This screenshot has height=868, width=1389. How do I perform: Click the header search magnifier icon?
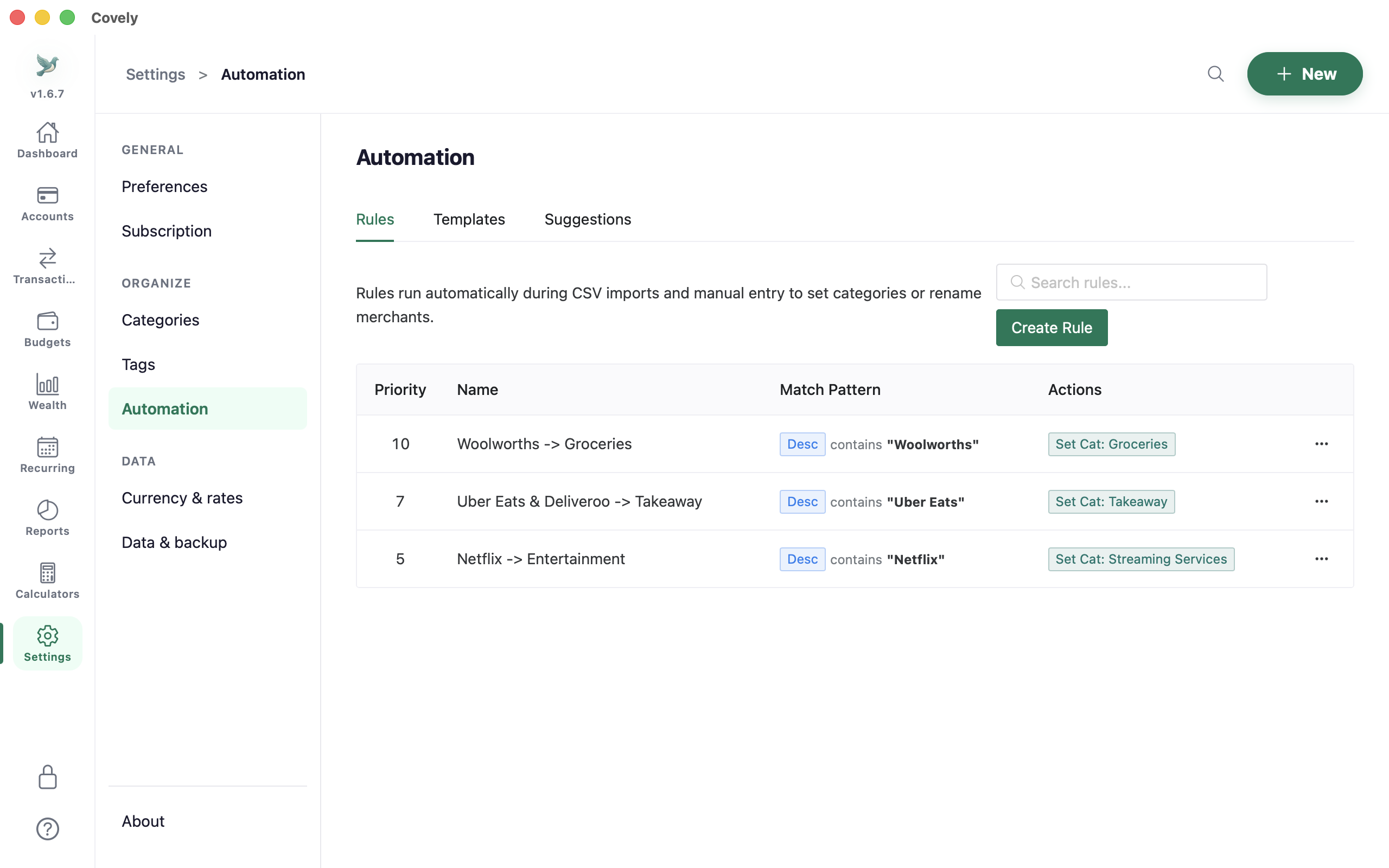click(1215, 74)
